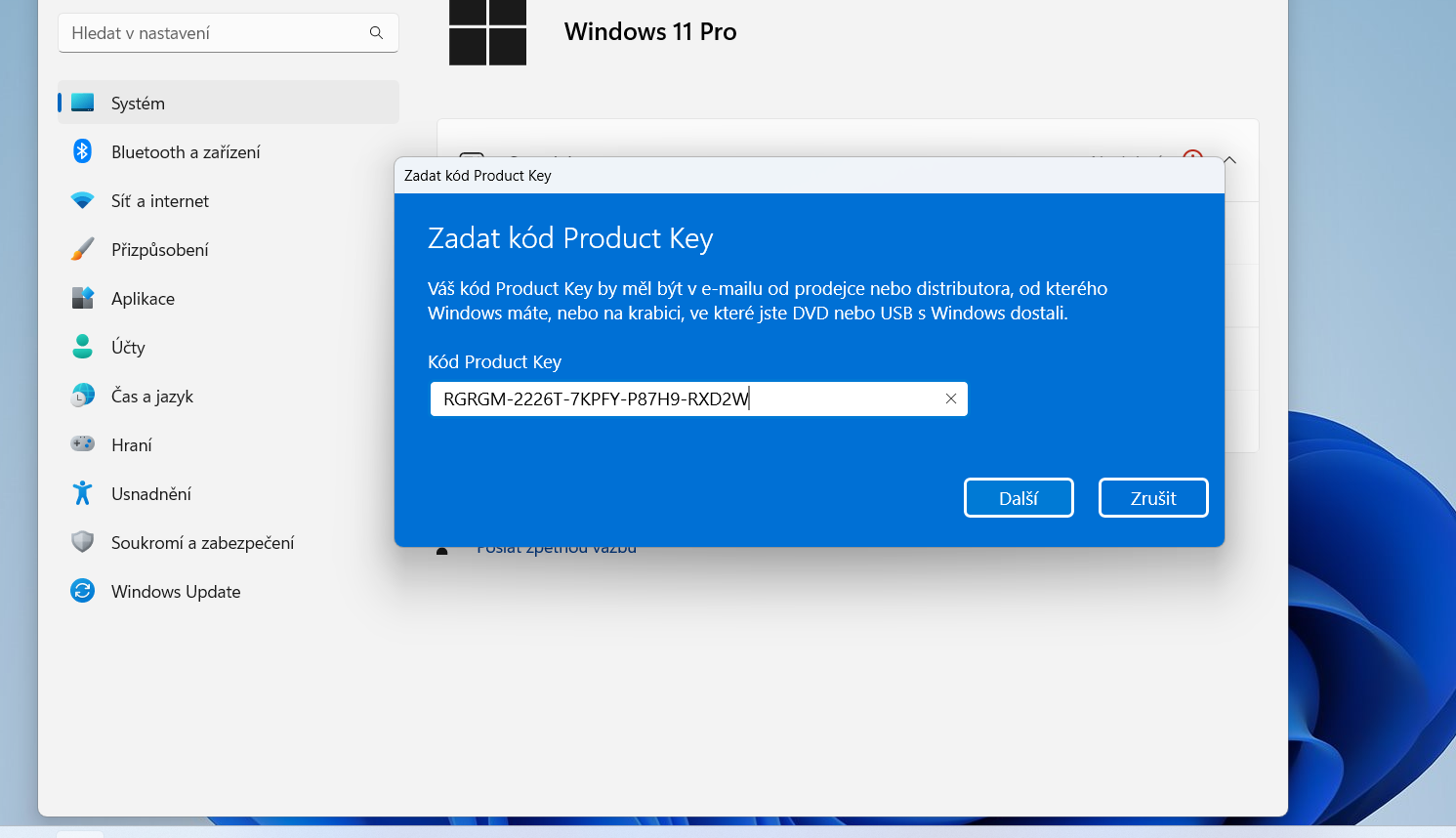Select the Hraní gamepad icon

[83, 444]
